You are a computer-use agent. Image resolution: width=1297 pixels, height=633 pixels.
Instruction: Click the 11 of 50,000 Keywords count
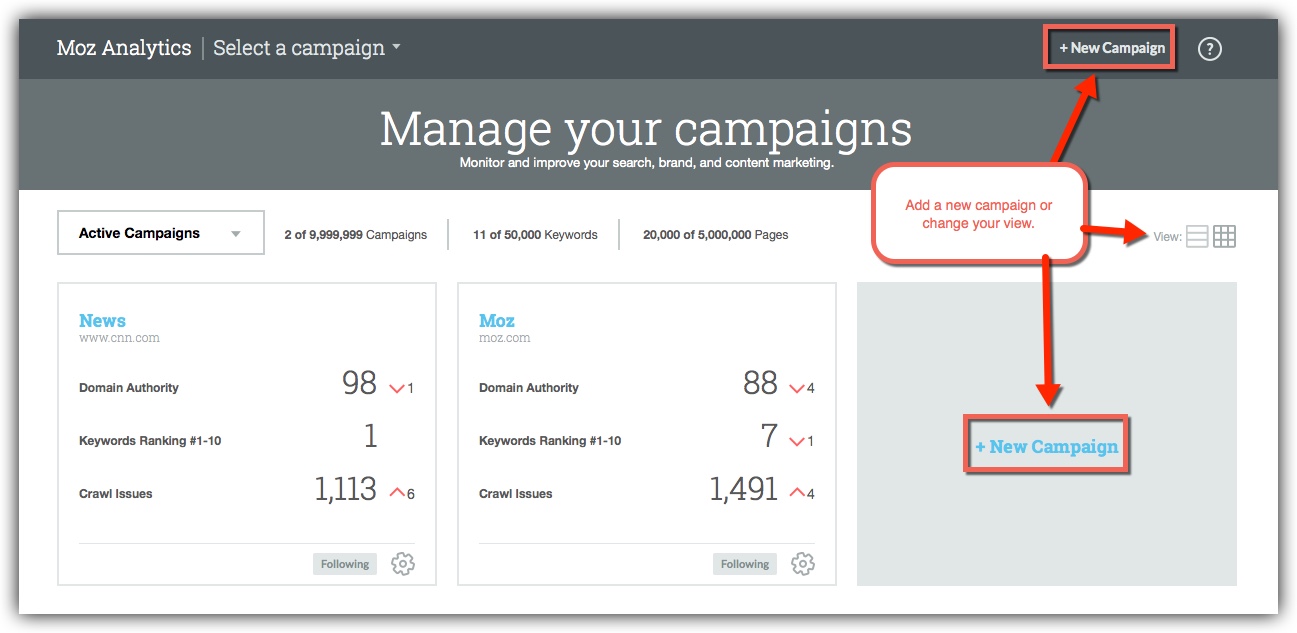tap(535, 235)
